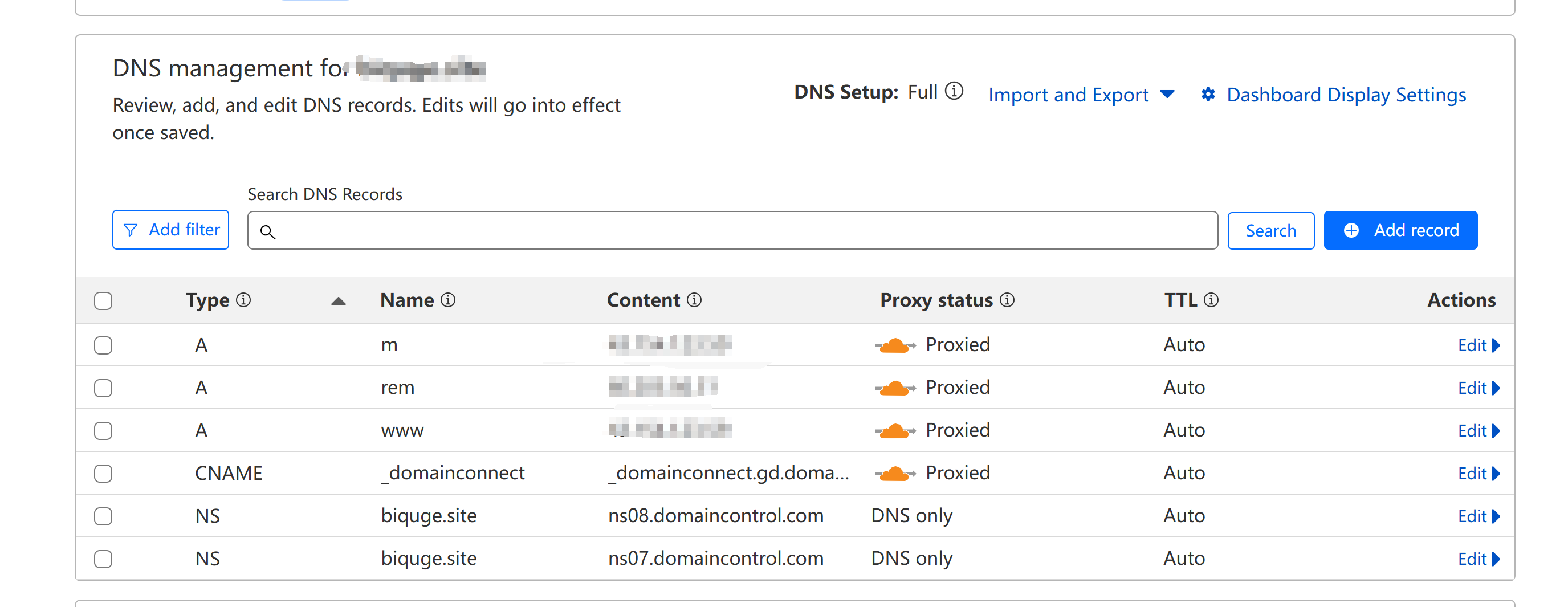Click the orange cloud for _domainconnect record
The image size is (1568, 607).
click(895, 473)
